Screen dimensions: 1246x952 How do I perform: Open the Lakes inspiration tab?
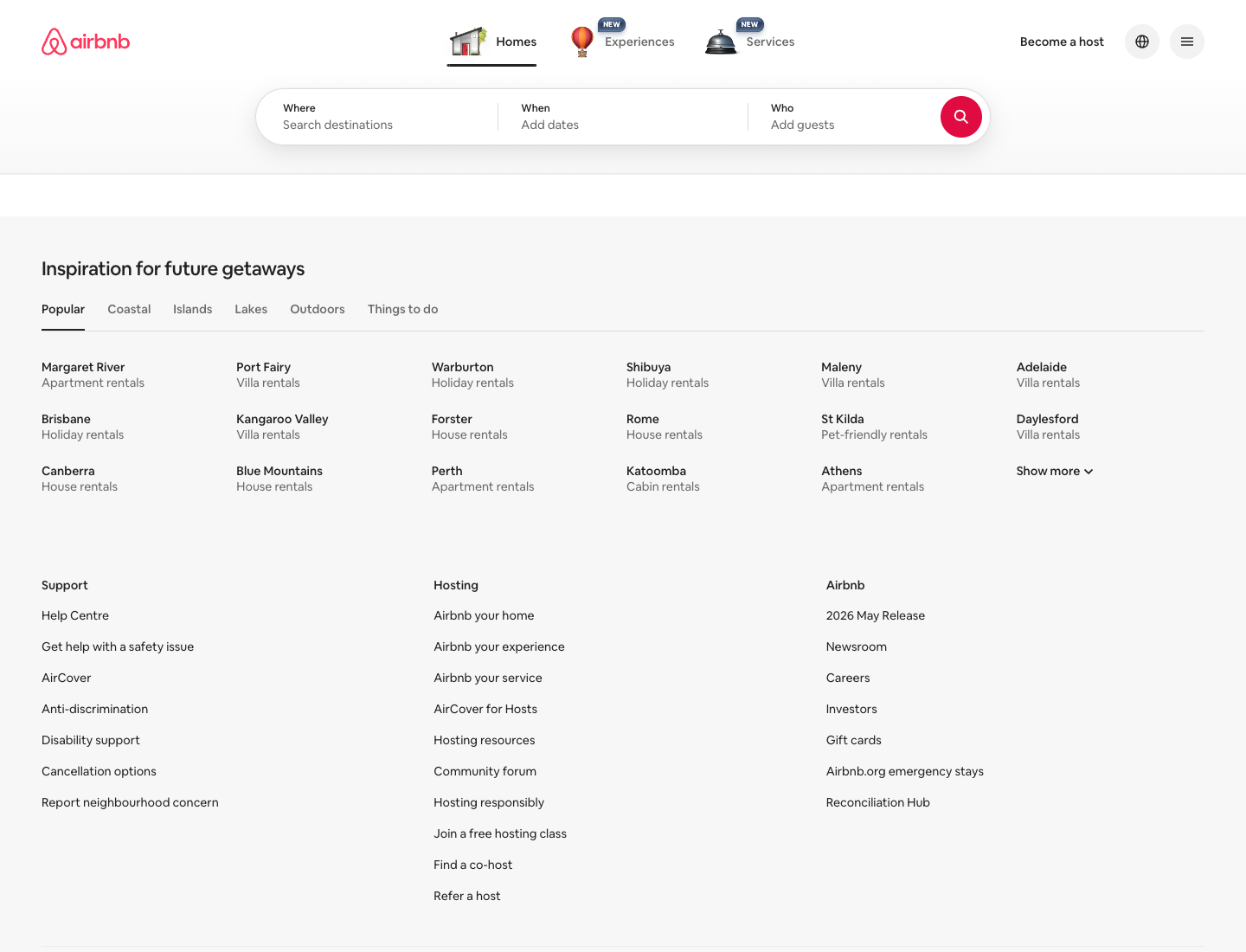(x=251, y=309)
